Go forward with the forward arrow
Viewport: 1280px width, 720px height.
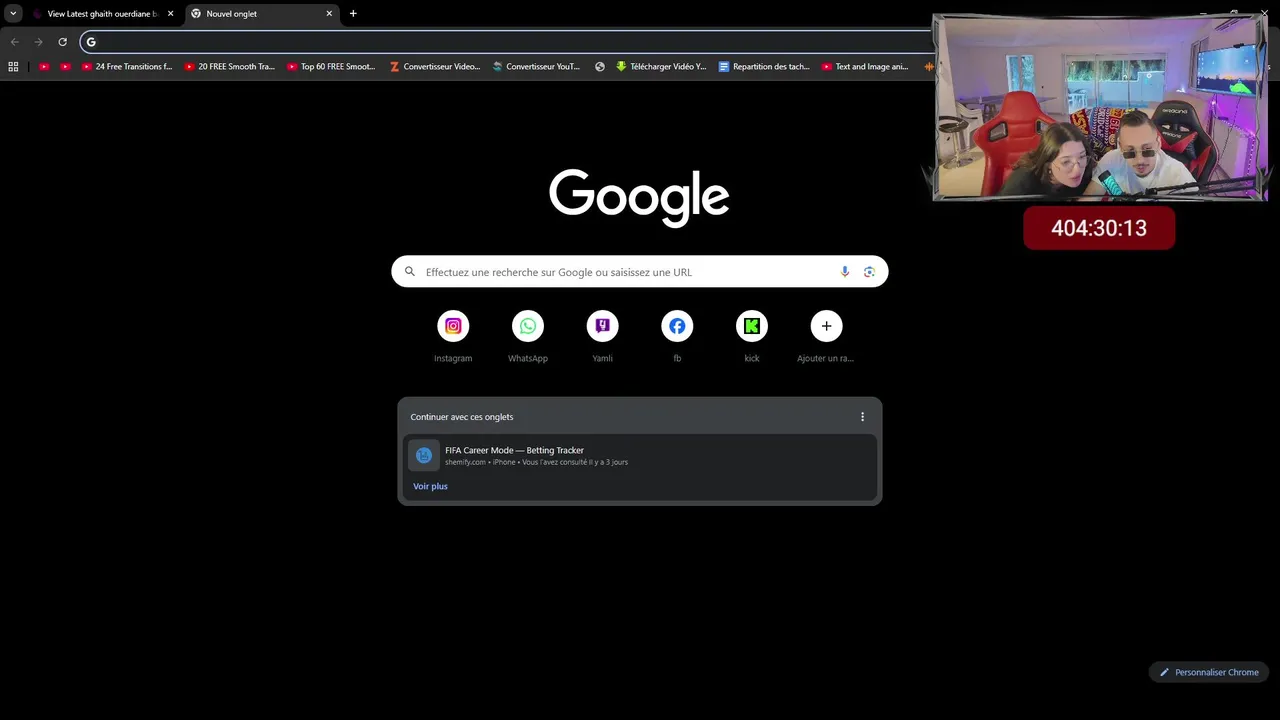click(x=38, y=42)
